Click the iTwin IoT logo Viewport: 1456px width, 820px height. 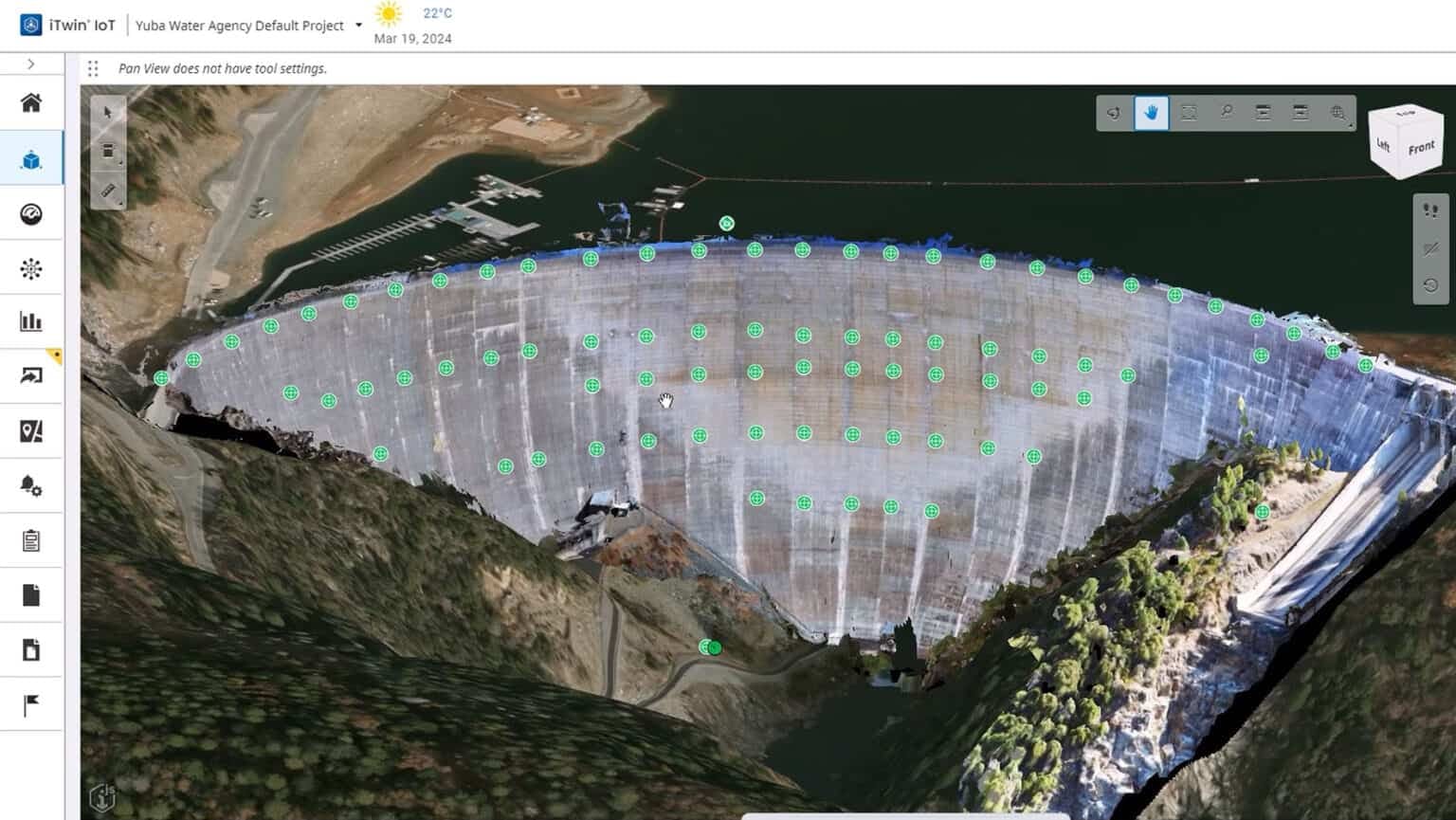click(x=31, y=25)
